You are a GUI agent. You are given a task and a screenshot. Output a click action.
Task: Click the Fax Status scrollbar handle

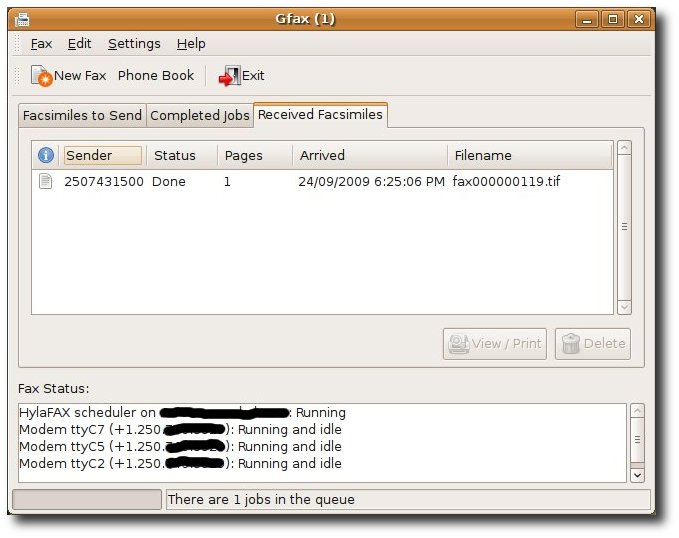point(637,440)
